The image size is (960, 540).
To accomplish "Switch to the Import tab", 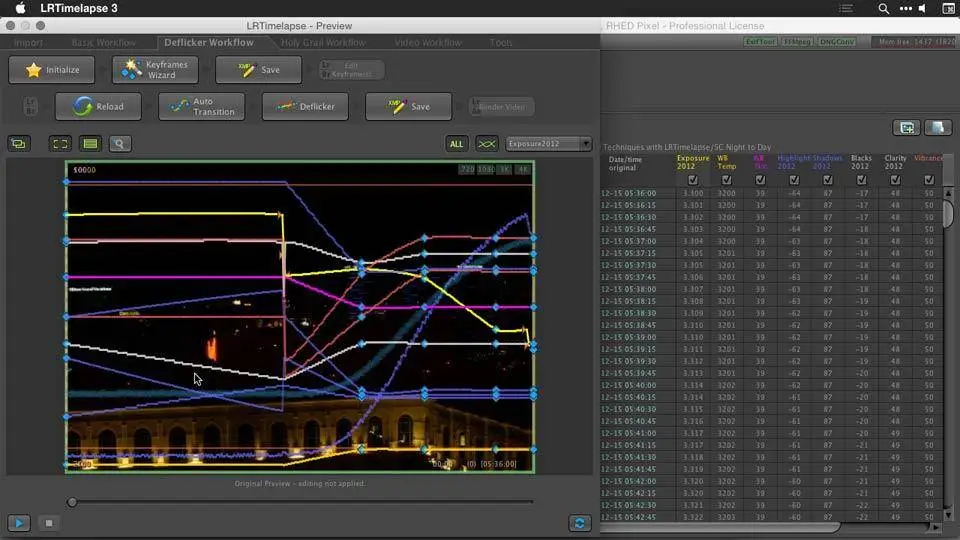I will click(28, 43).
